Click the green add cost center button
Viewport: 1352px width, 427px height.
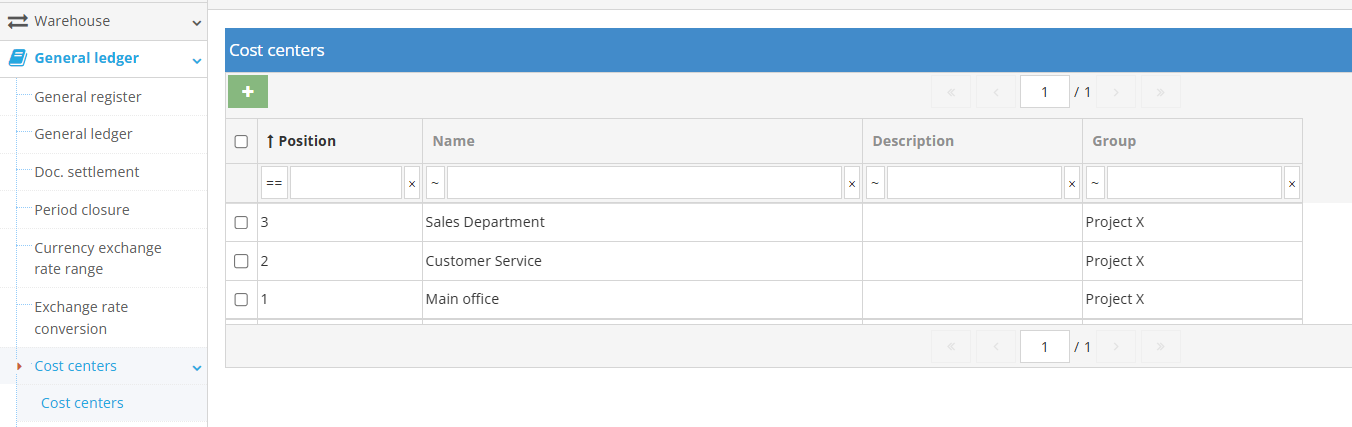tap(248, 91)
